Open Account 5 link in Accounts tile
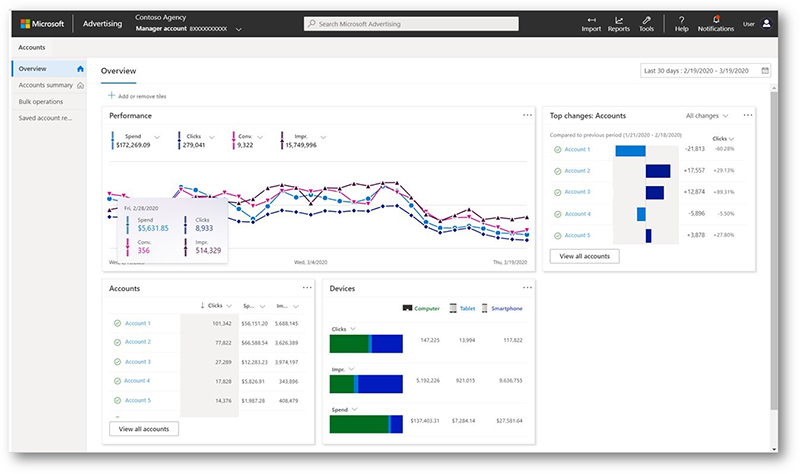800x474 pixels. (138, 401)
